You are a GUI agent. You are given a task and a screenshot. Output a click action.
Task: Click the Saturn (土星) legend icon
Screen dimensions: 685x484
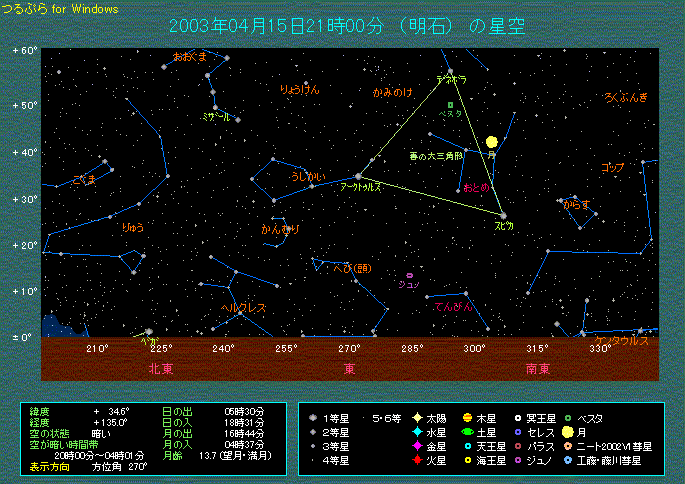pos(467,432)
